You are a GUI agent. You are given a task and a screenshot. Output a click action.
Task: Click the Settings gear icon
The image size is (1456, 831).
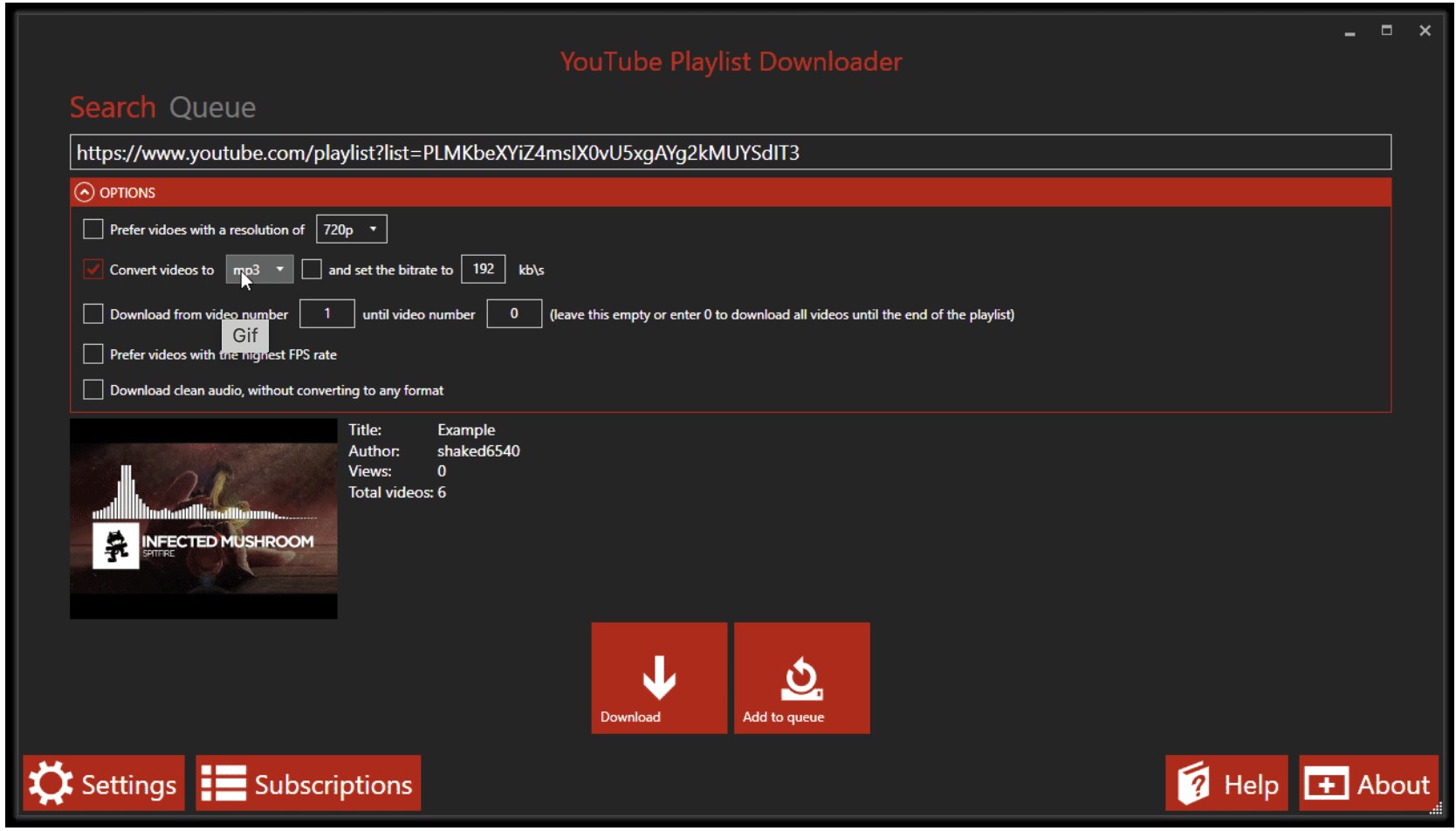click(x=51, y=783)
